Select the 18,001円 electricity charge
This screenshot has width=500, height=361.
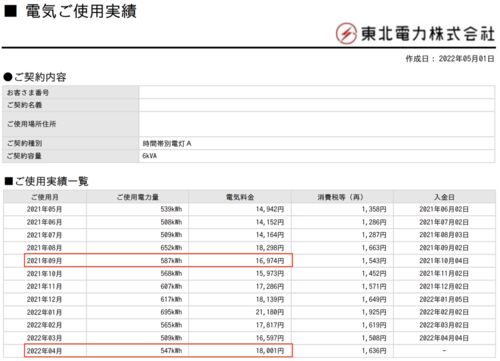coord(270,351)
